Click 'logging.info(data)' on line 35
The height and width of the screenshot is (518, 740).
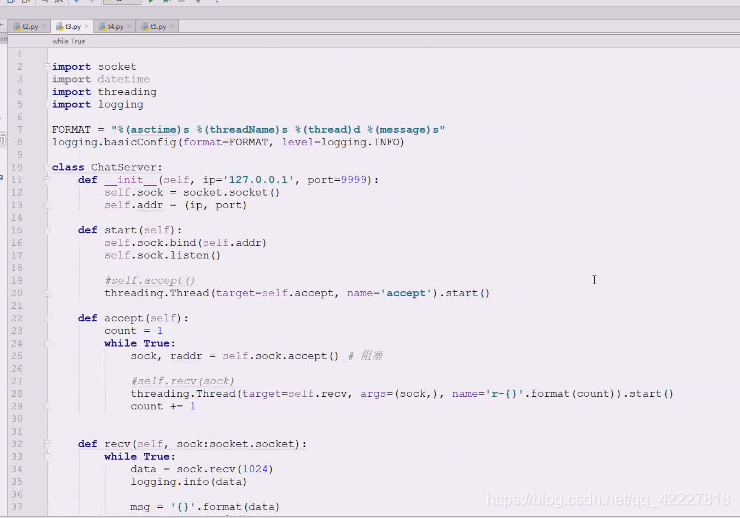(x=189, y=482)
